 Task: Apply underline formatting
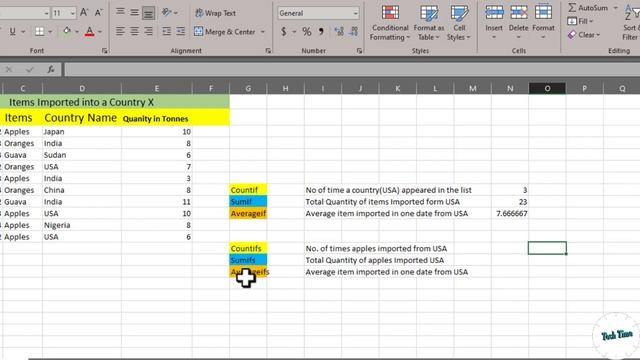(13, 31)
